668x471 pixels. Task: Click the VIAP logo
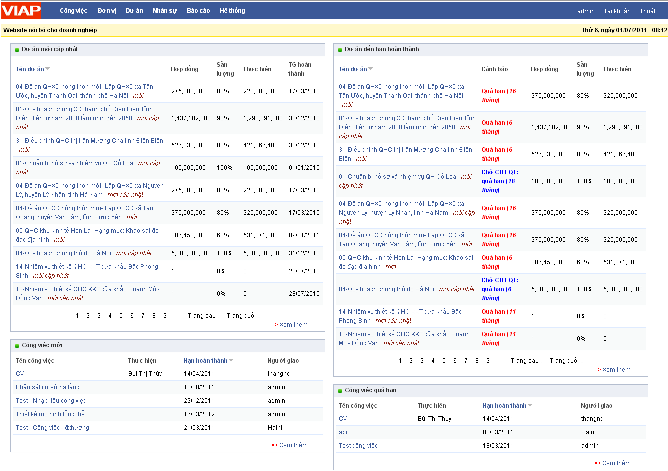click(x=21, y=10)
